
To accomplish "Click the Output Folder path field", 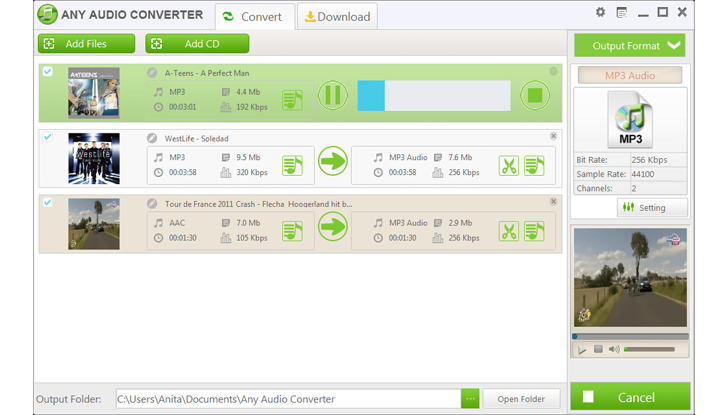I will [x=288, y=399].
